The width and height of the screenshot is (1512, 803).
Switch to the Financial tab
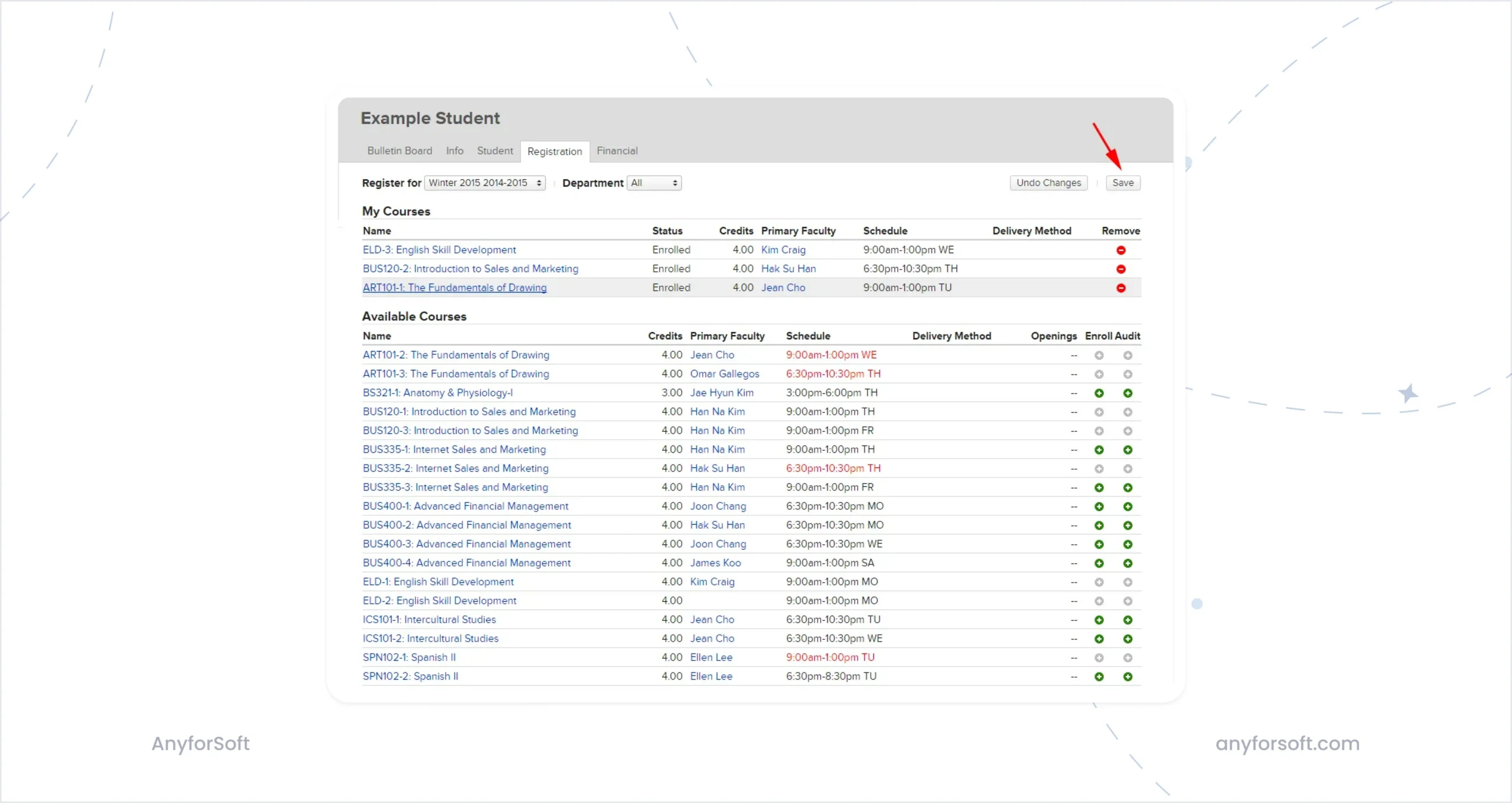click(617, 151)
